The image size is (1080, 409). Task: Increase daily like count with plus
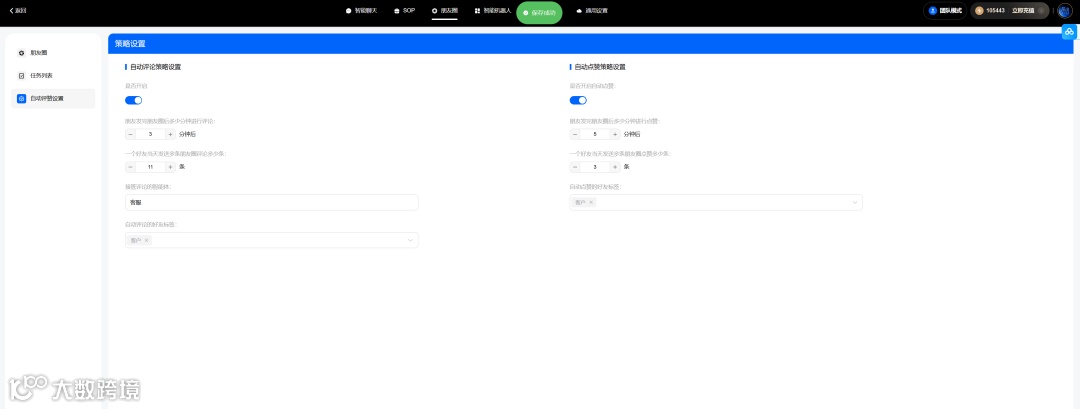615,167
